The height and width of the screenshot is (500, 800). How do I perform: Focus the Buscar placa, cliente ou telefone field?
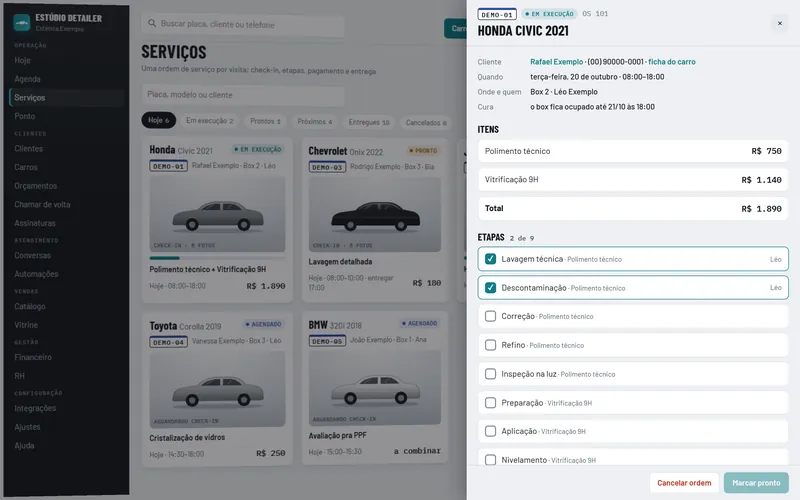coord(243,24)
